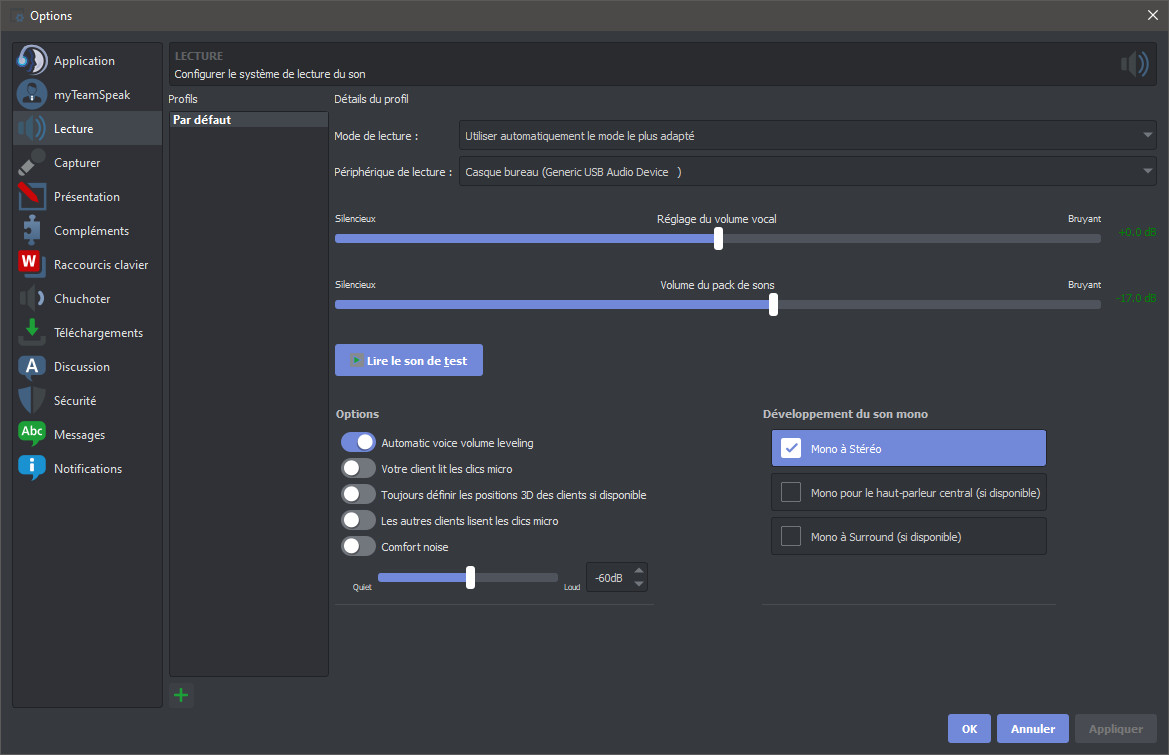The width and height of the screenshot is (1169, 755).
Task: Select the Sécurité shield icon
Action: [32, 401]
